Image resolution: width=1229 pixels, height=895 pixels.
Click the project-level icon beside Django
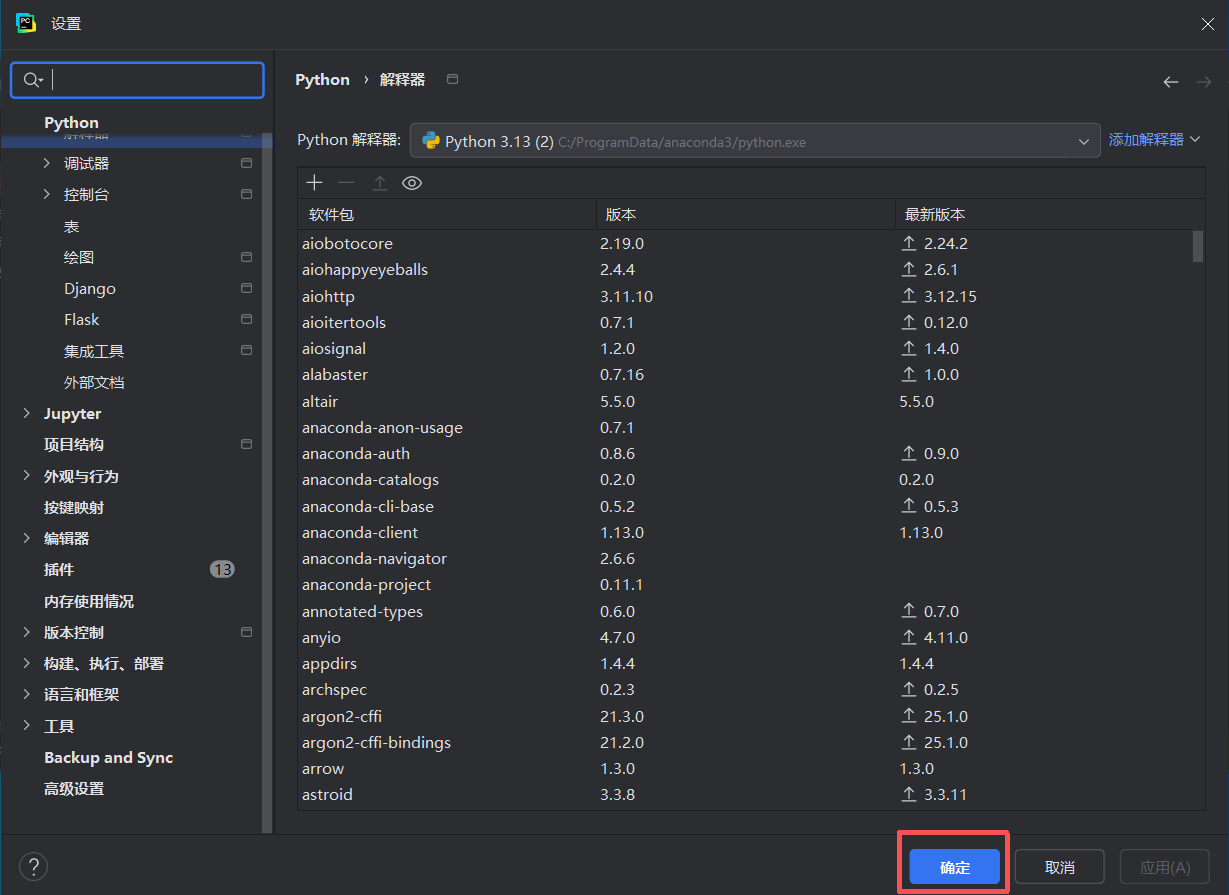(246, 288)
